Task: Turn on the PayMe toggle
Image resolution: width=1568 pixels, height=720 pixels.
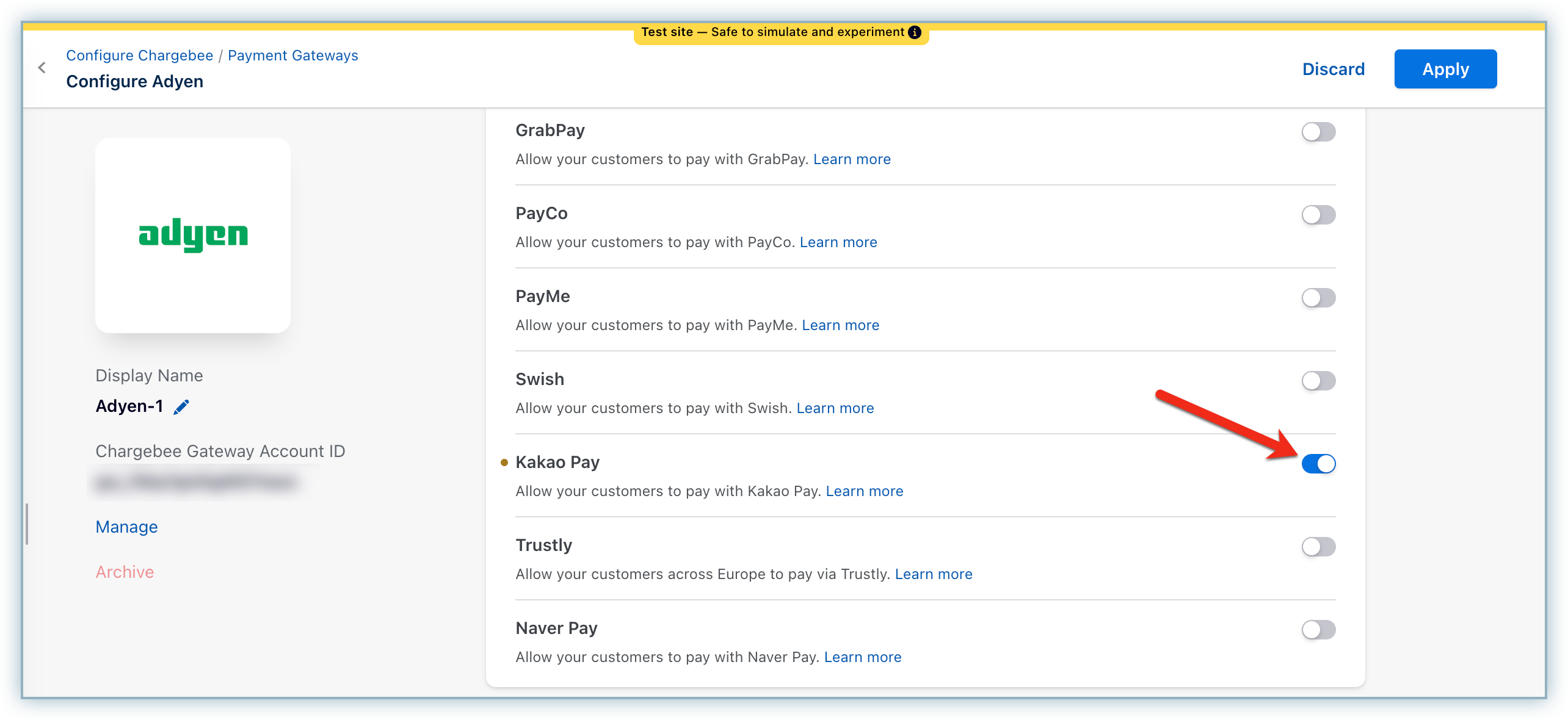Action: pos(1318,298)
